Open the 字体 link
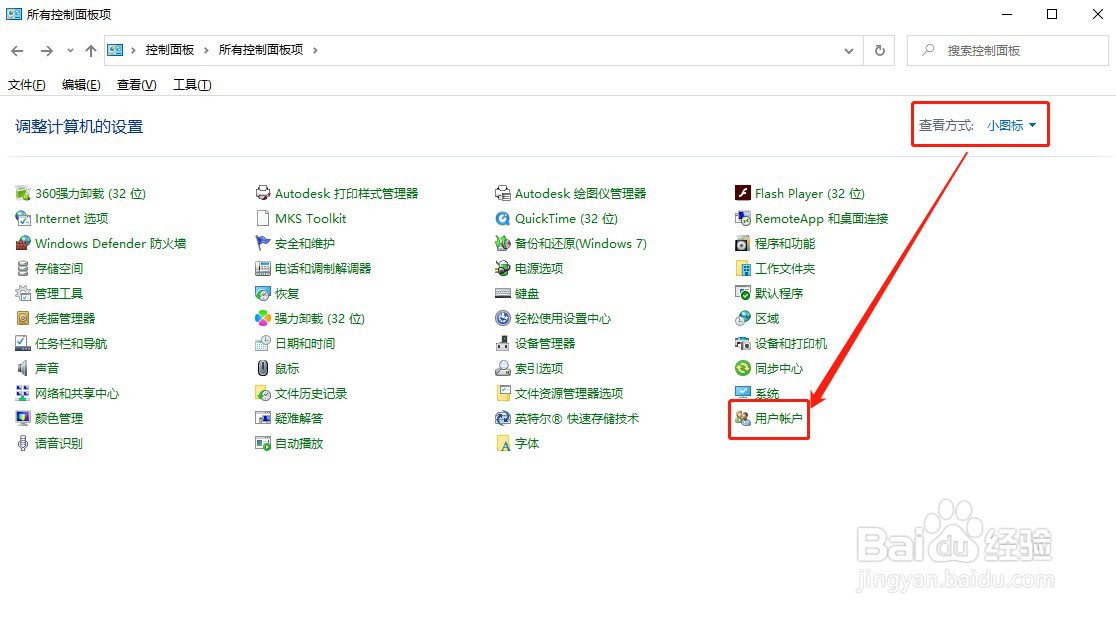The width and height of the screenshot is (1116, 618). tap(527, 443)
